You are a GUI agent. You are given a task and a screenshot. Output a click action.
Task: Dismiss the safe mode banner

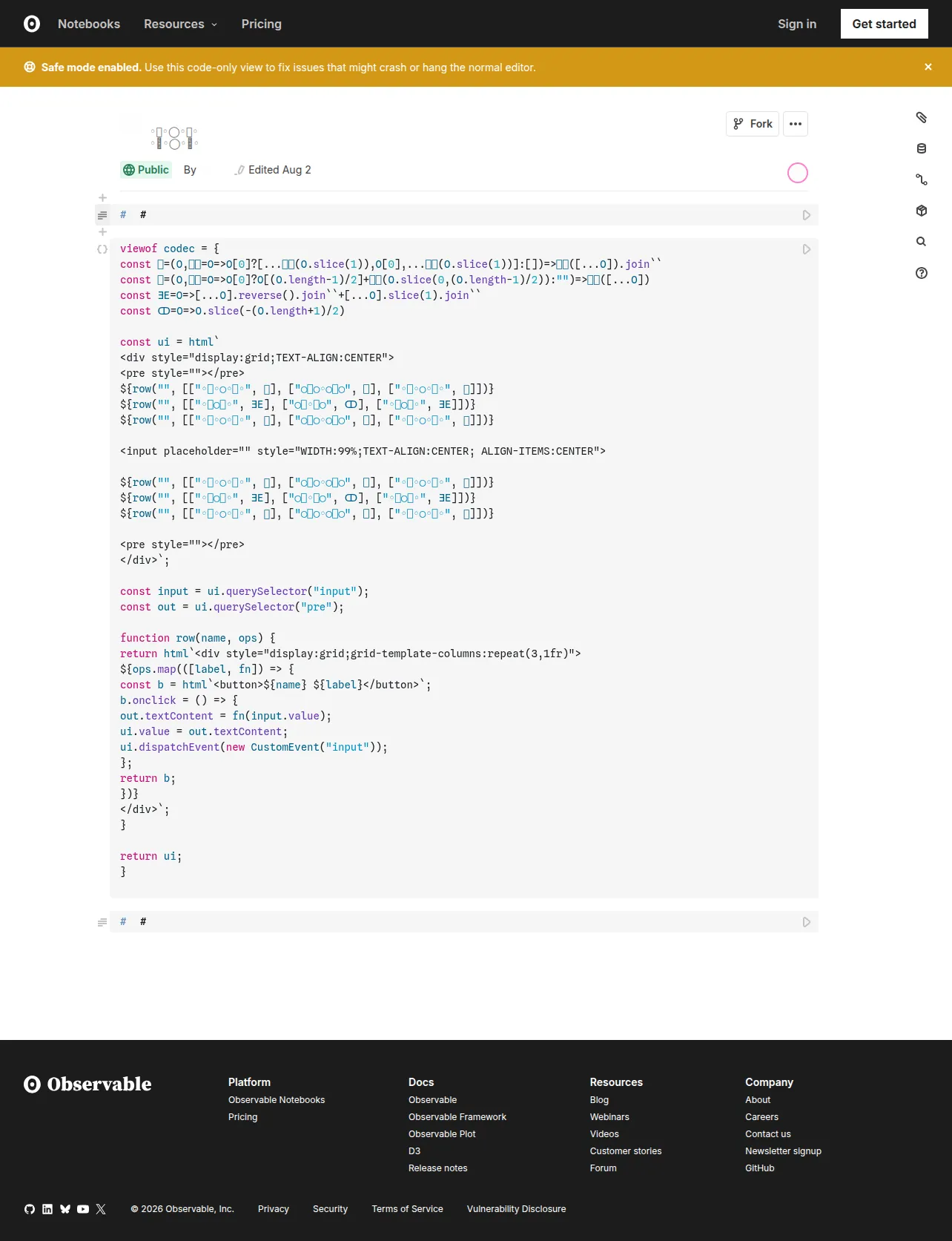click(928, 67)
